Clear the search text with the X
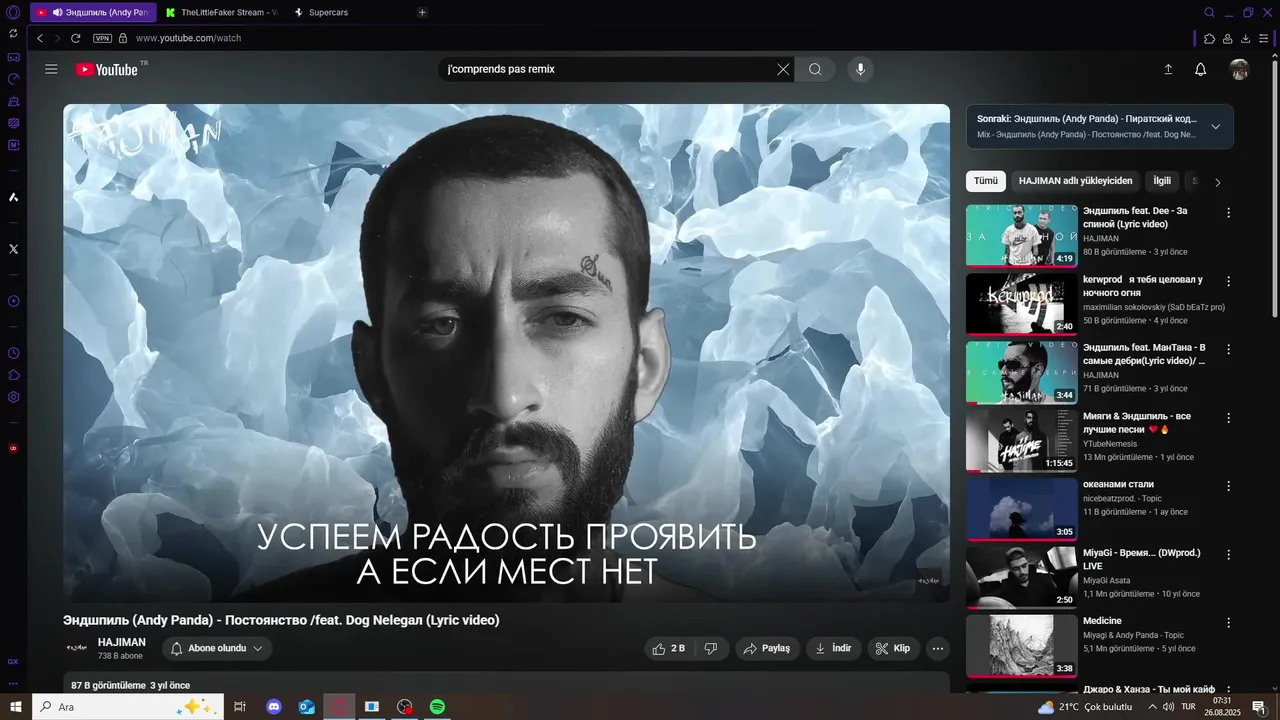 [783, 69]
